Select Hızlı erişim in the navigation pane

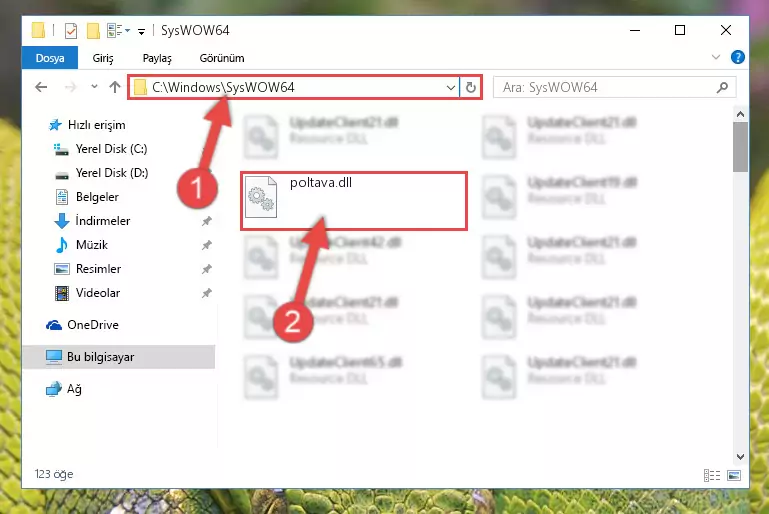[x=97, y=125]
